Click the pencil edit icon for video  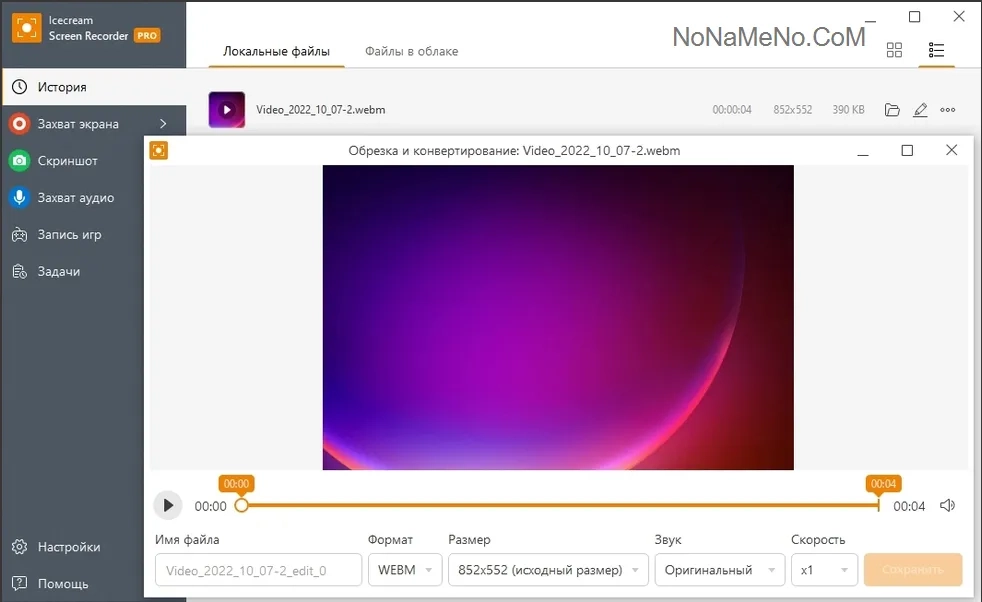(x=920, y=110)
